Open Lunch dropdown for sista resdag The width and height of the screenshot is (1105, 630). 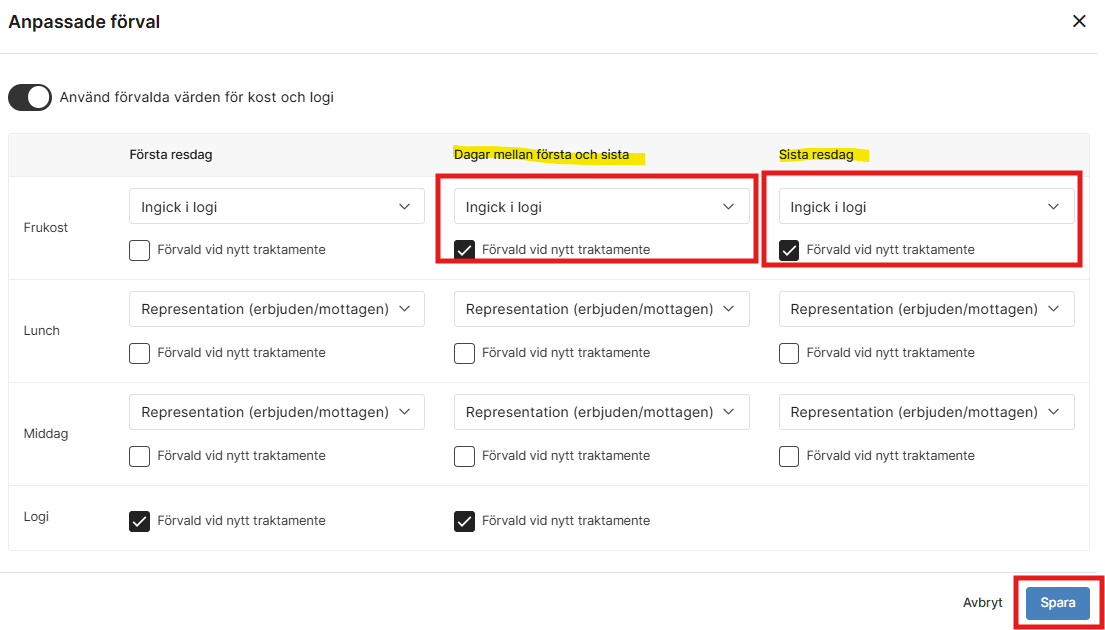926,309
